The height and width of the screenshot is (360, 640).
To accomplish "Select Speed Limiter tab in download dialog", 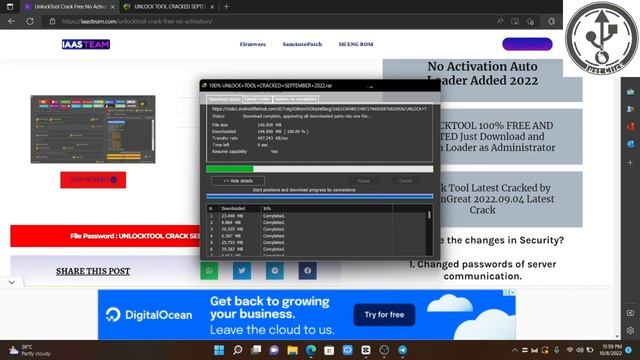I will (x=258, y=99).
